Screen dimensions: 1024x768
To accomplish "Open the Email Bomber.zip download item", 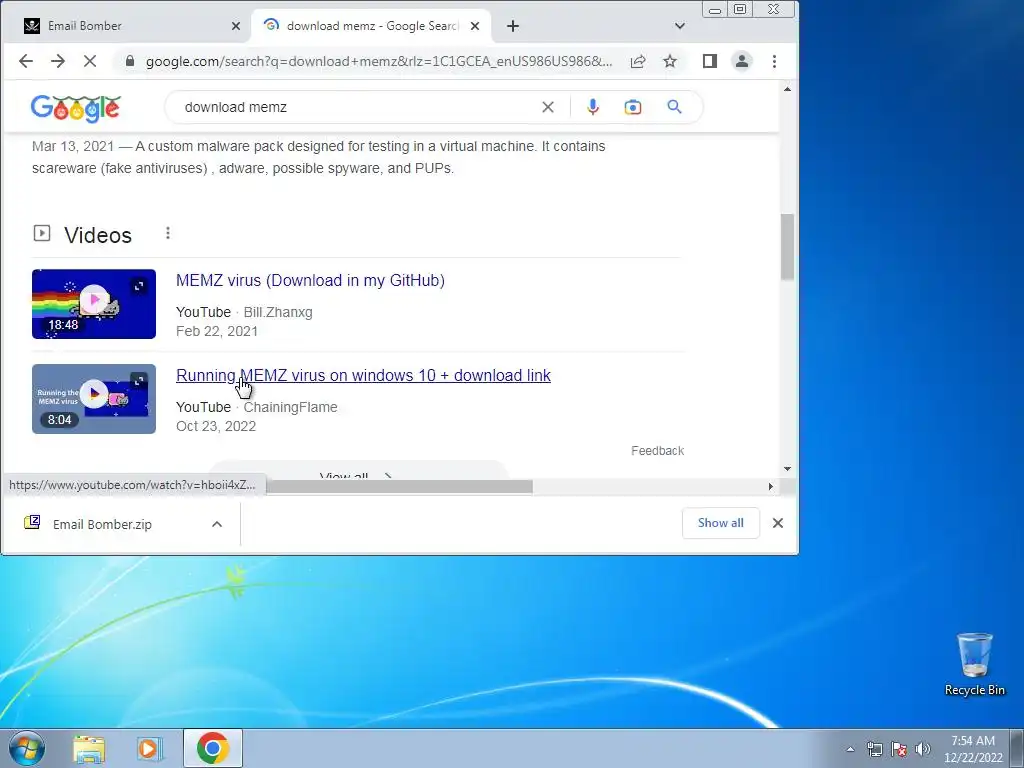I will [x=102, y=524].
